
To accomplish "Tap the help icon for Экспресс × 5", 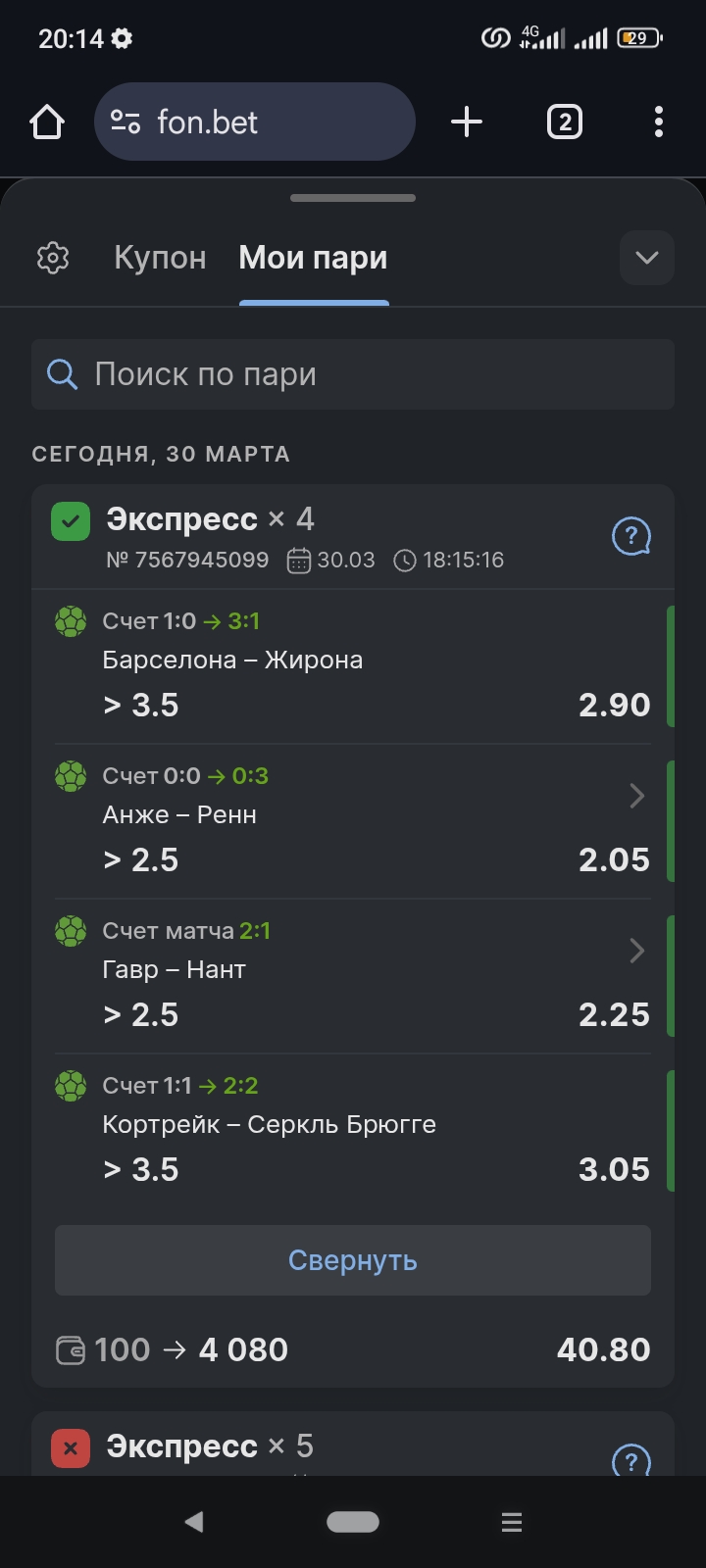I will (x=630, y=1460).
